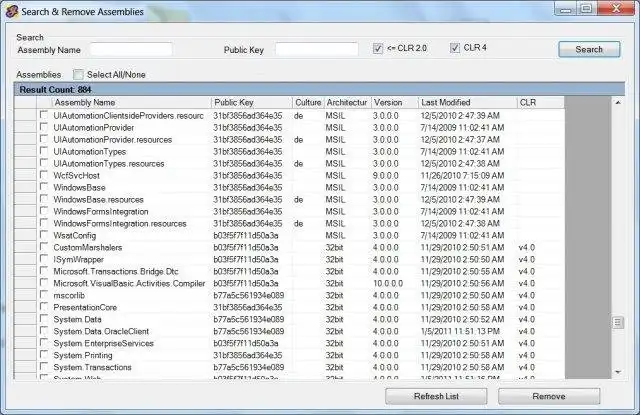Screen dimensions: 640x415
Task: Sort by Architecture column header
Action: pos(347,102)
